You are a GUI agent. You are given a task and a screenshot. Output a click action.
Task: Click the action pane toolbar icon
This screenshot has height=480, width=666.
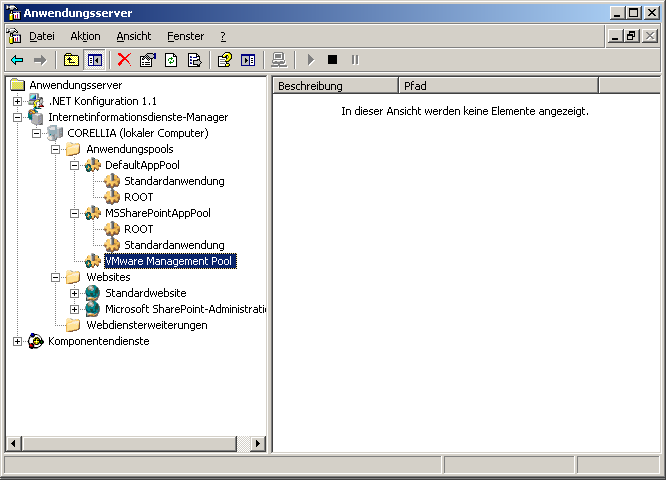point(248,60)
